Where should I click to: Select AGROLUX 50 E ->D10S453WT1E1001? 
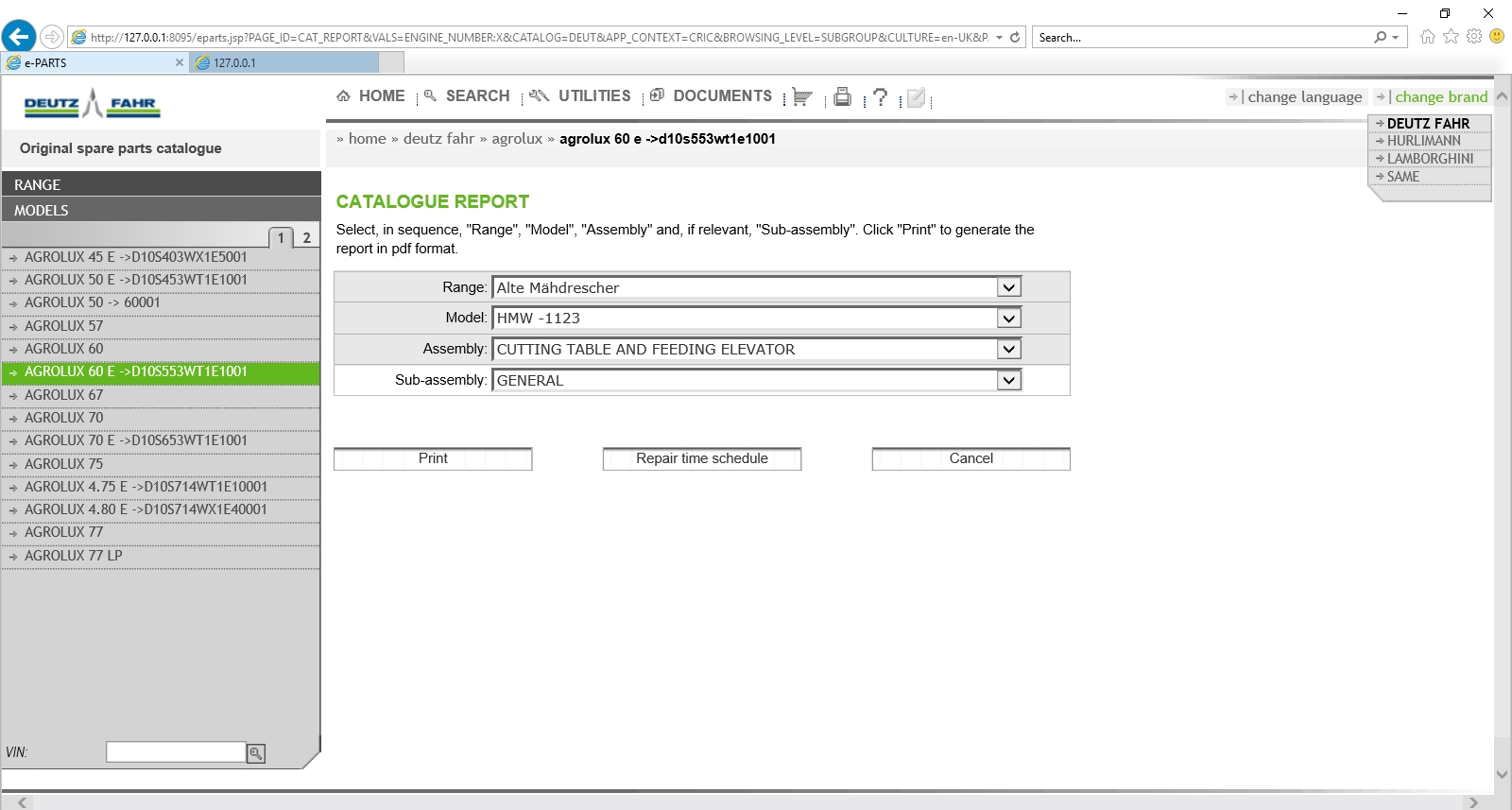pos(161,280)
